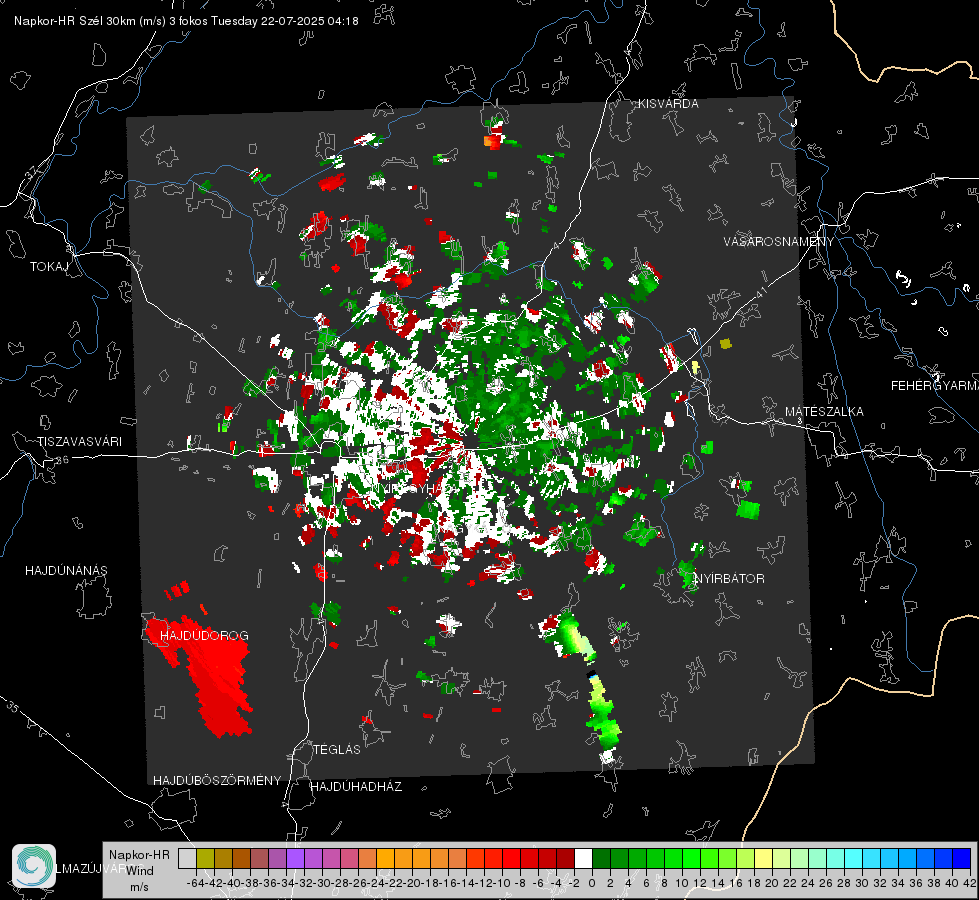Pick the cyan swatch between 28 and 30
The height and width of the screenshot is (900, 979).
(x=853, y=858)
